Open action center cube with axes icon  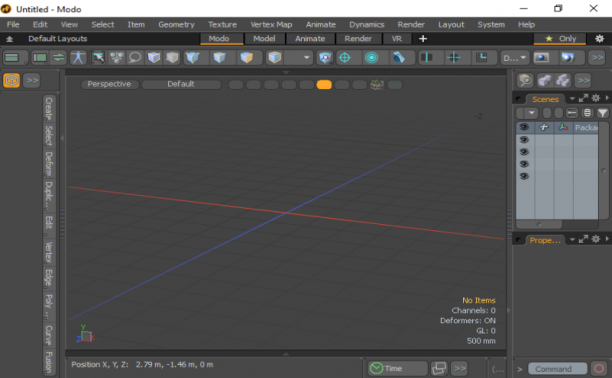pos(325,58)
